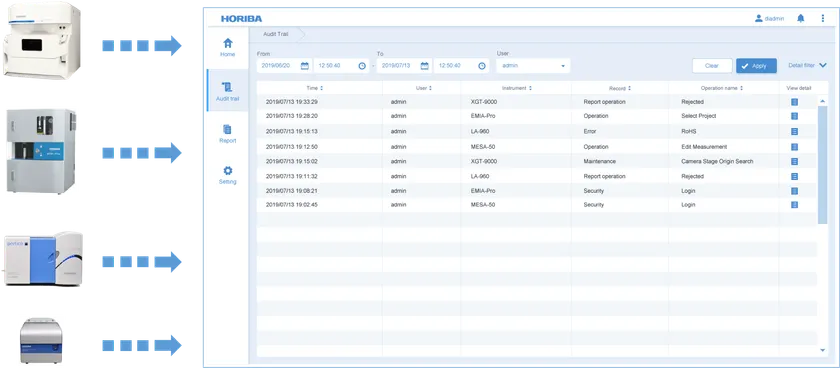Image resolution: width=840 pixels, height=368 pixels.
Task: Open the Setting gear in sidebar
Action: pyautogui.click(x=228, y=175)
